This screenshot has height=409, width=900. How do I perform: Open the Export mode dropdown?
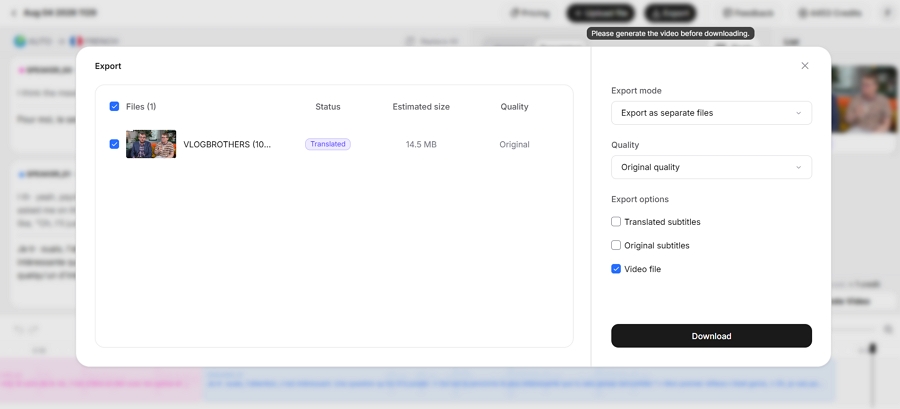711,113
